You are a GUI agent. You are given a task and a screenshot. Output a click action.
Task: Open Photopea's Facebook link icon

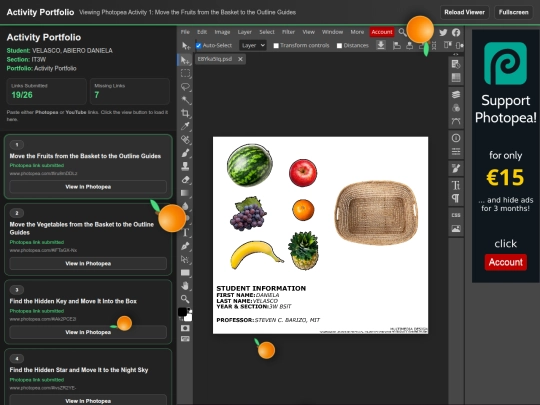click(x=456, y=32)
